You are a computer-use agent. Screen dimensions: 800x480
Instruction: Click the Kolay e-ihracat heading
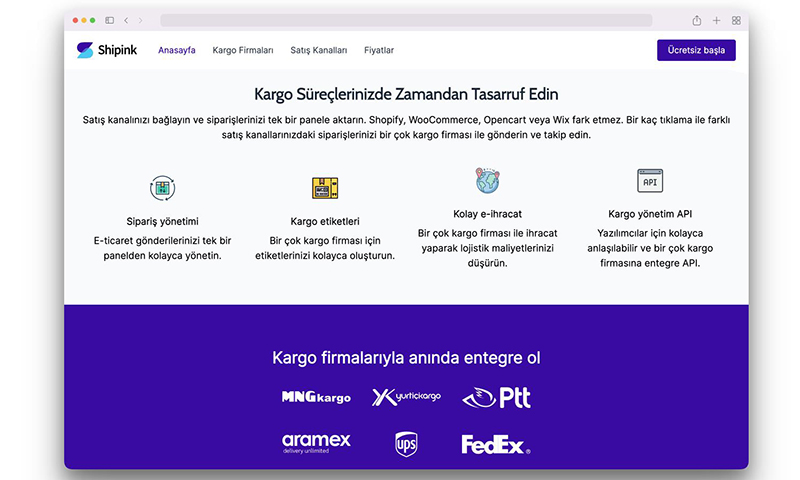[487, 214]
